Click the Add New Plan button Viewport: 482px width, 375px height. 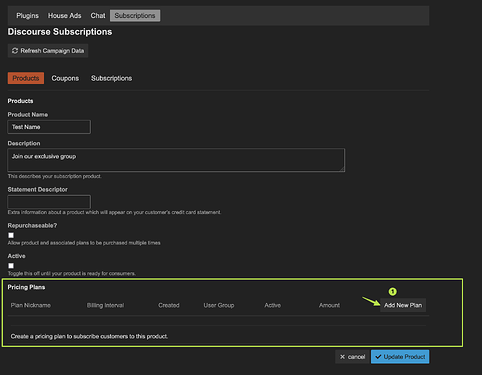click(403, 305)
